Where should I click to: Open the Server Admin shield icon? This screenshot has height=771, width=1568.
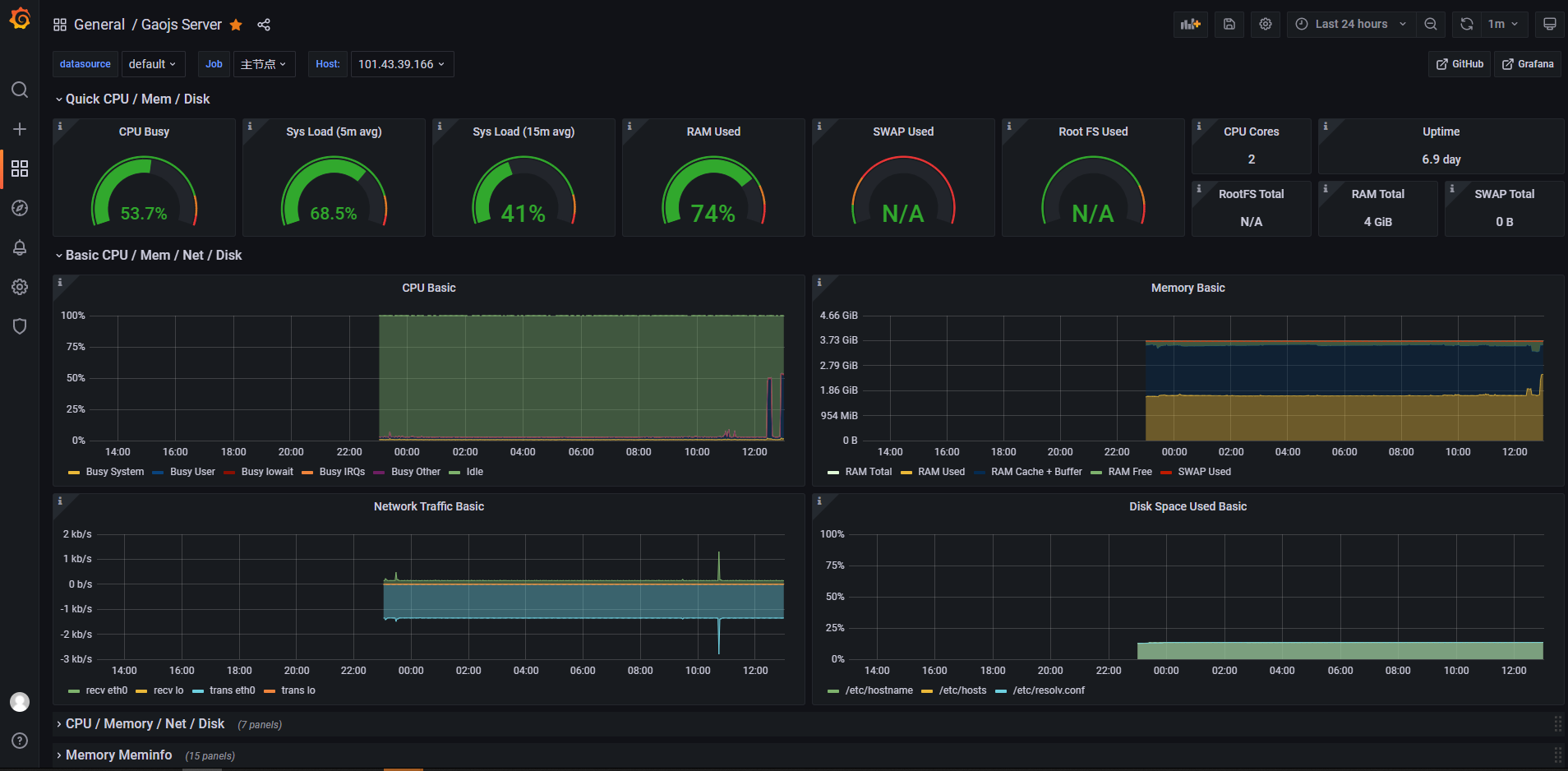point(20,326)
